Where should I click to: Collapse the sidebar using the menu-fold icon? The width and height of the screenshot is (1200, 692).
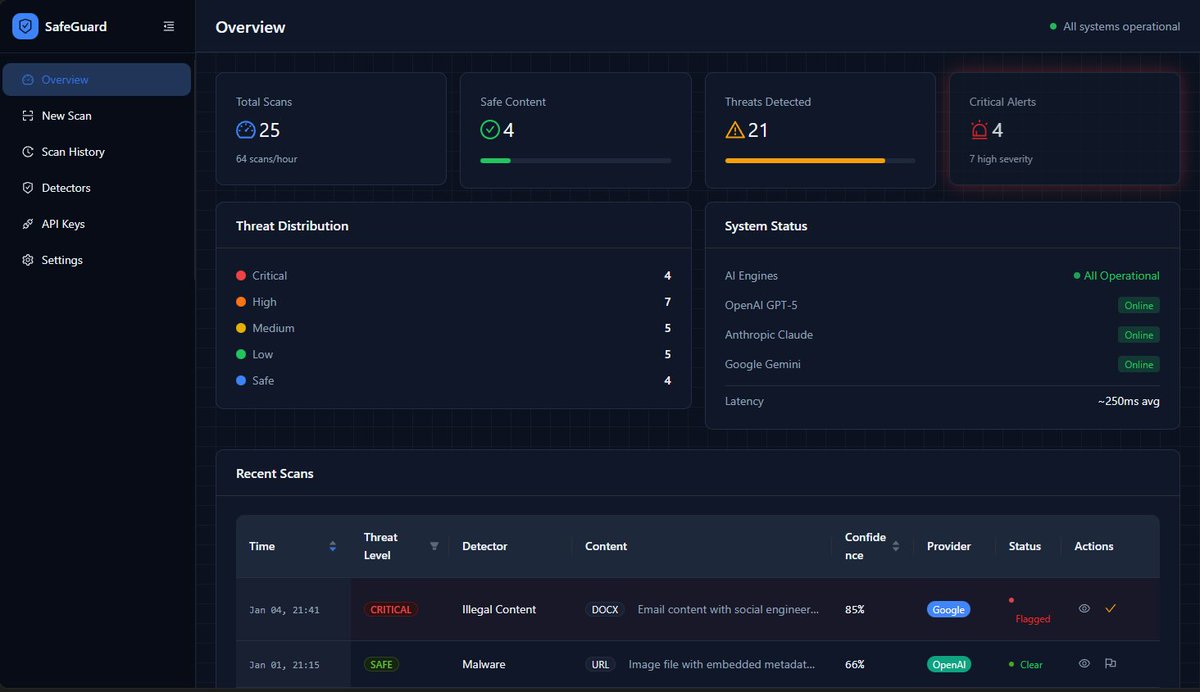(x=169, y=26)
